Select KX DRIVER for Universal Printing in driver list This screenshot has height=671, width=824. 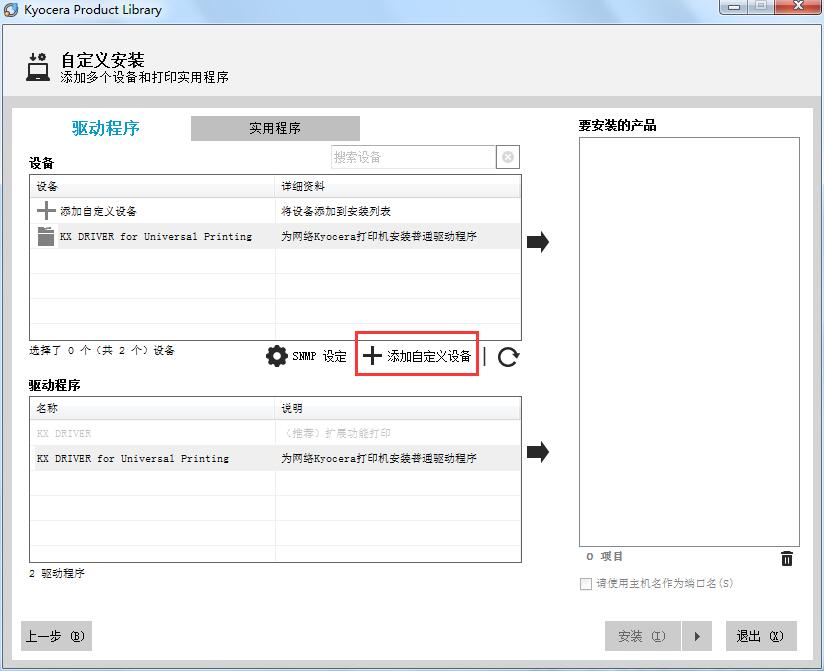(133, 458)
